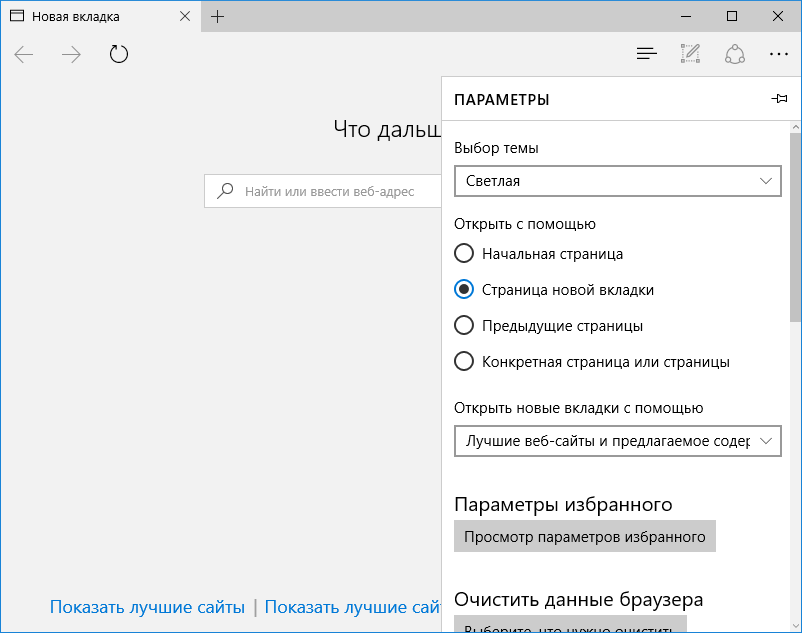Screen dimensions: 802x633
Task: Click the search or web address field
Action: point(323,191)
